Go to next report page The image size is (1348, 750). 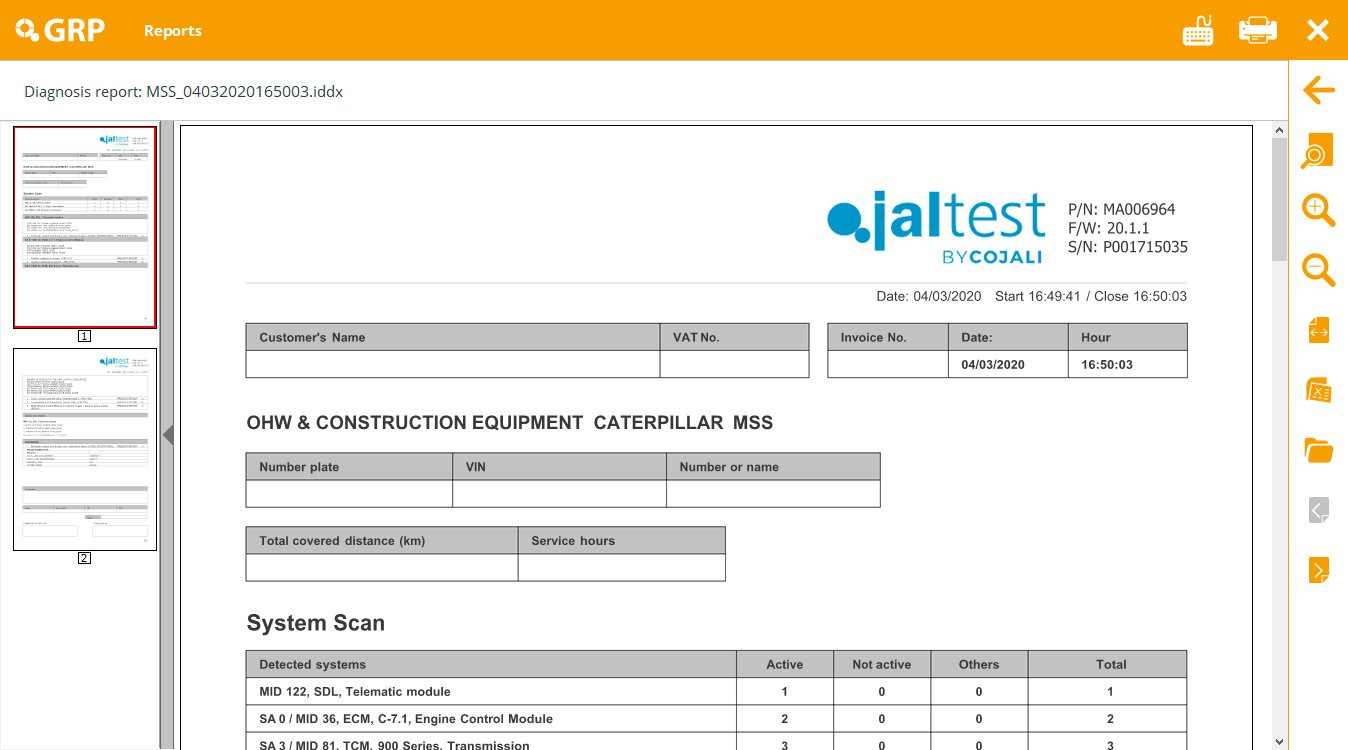click(x=1318, y=570)
